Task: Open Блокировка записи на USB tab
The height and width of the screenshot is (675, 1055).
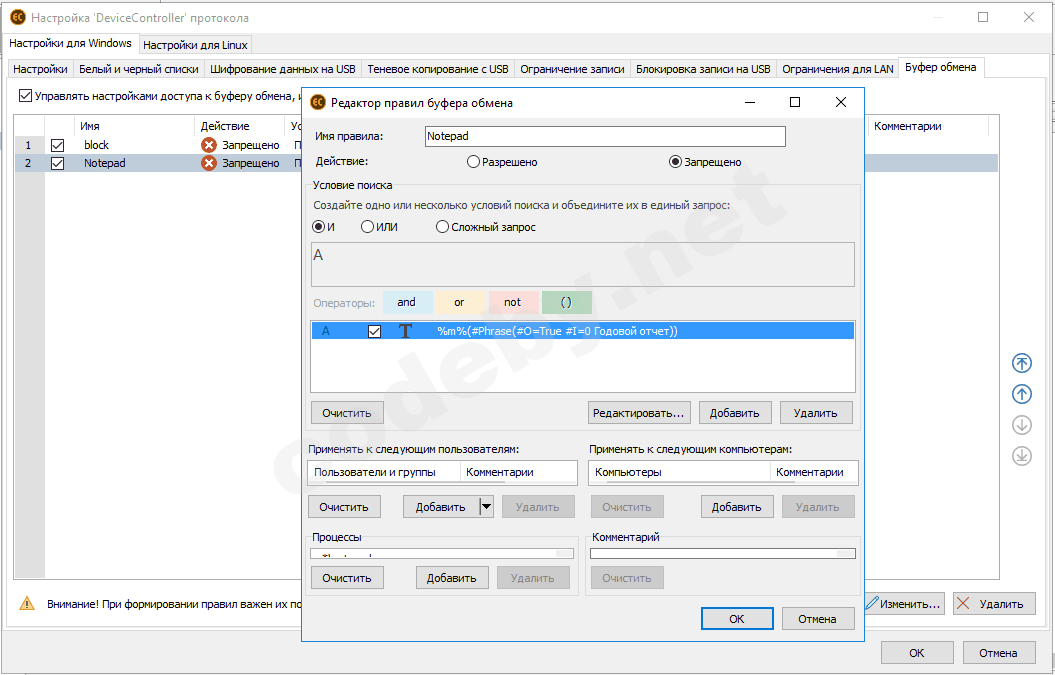Action: click(x=703, y=69)
